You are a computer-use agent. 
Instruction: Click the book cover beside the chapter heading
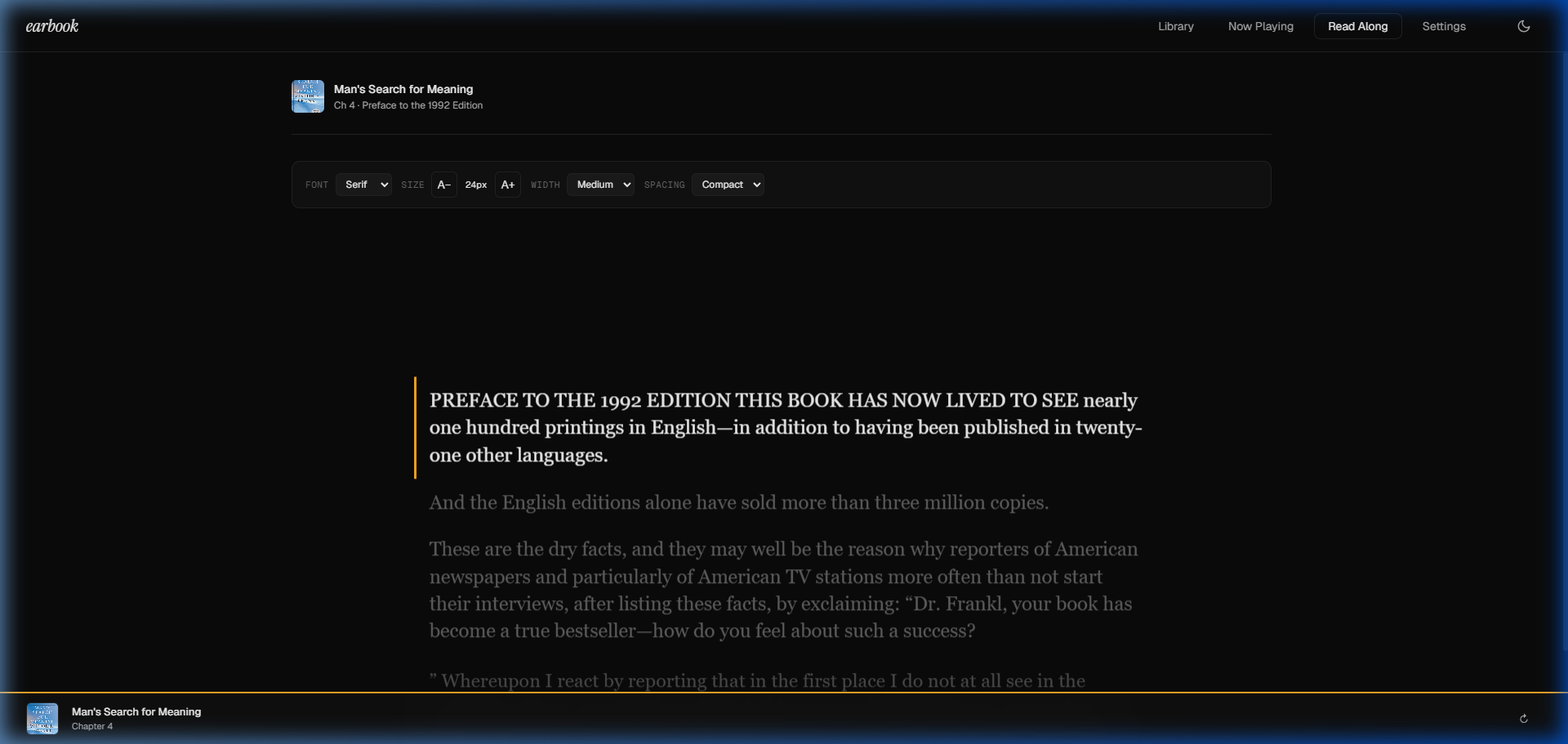[x=307, y=96]
